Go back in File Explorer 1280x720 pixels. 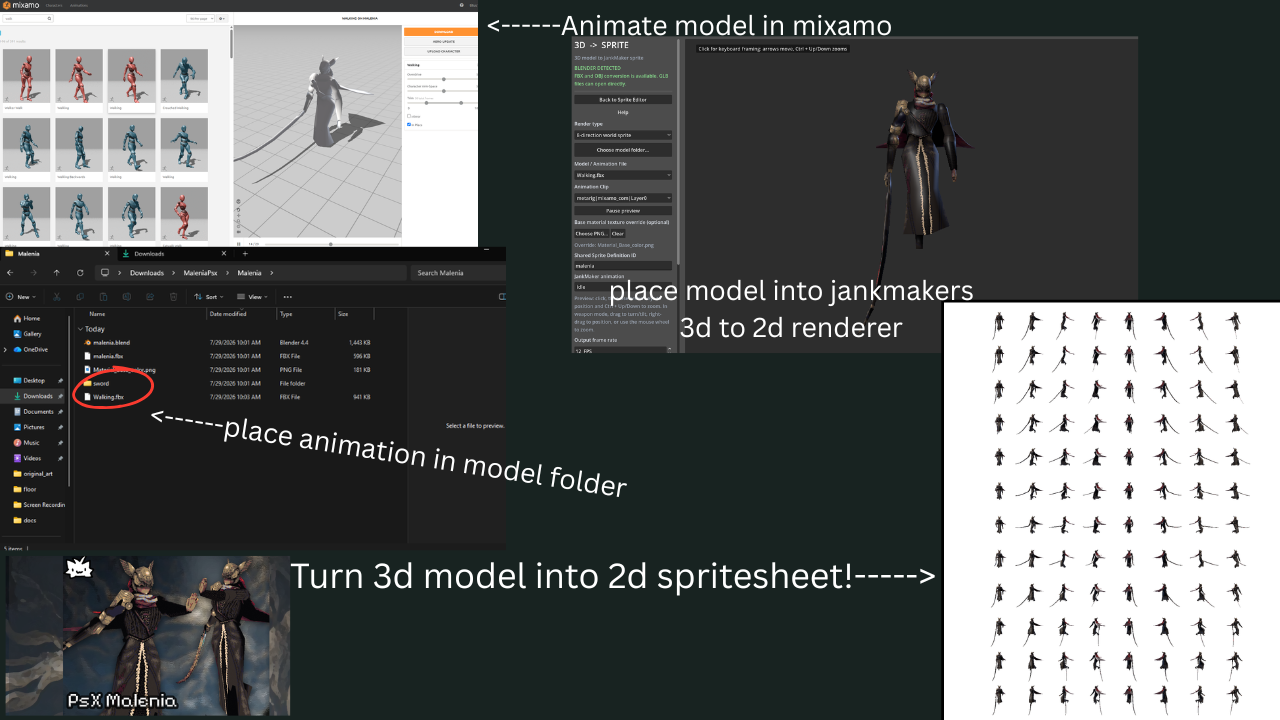pos(11,273)
